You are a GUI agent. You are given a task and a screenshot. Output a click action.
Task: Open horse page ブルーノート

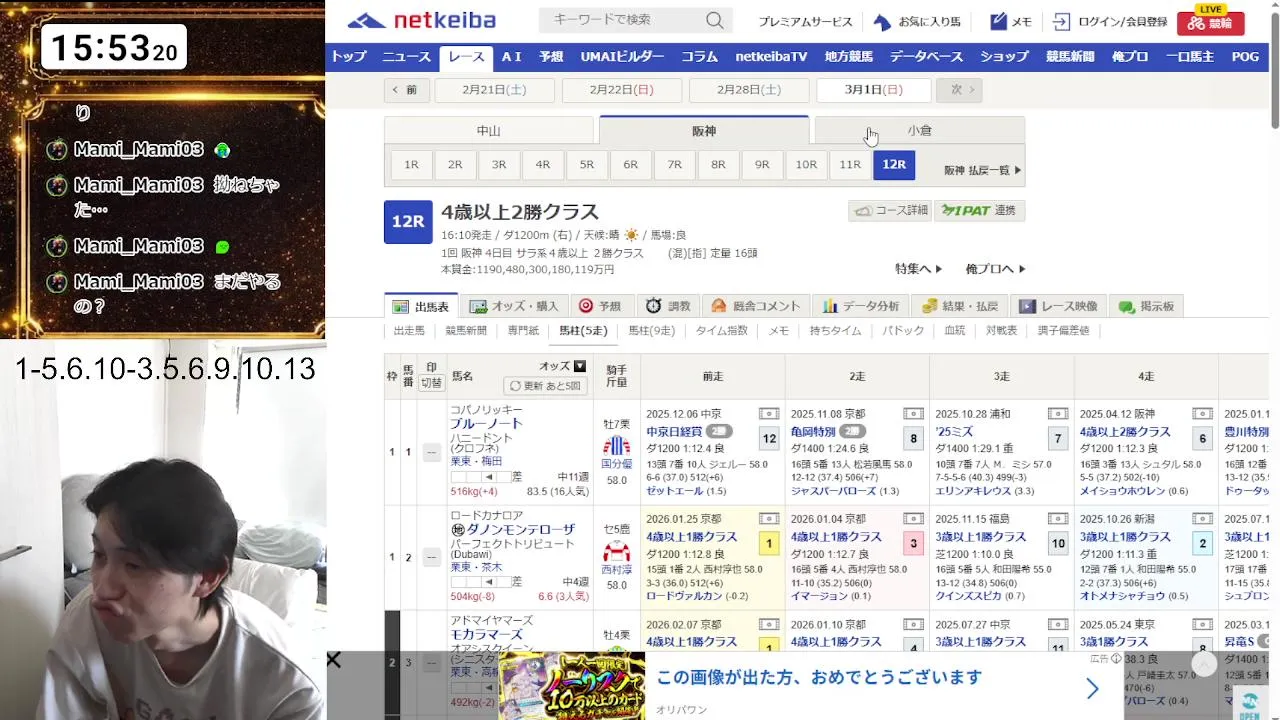point(487,424)
